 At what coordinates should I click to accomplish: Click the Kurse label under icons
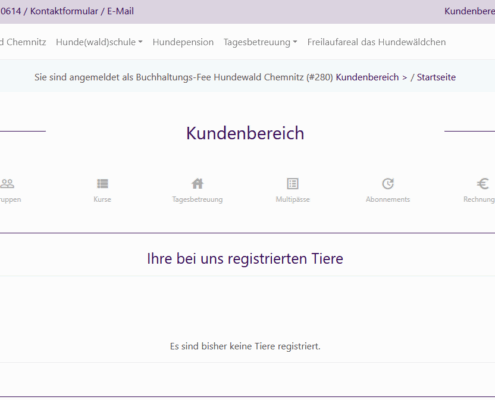pyautogui.click(x=102, y=199)
